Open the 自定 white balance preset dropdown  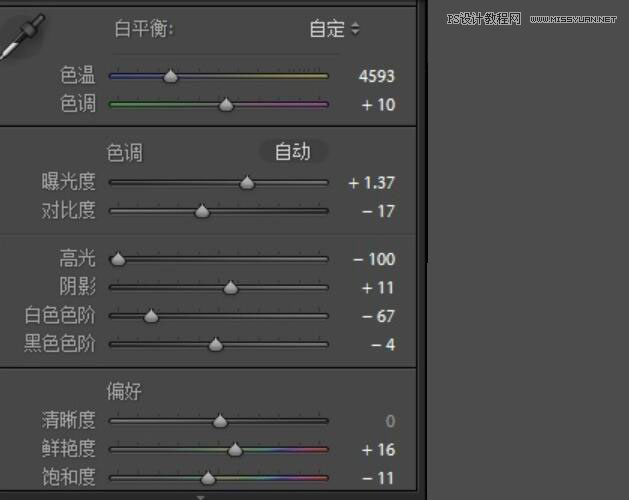pyautogui.click(x=335, y=29)
